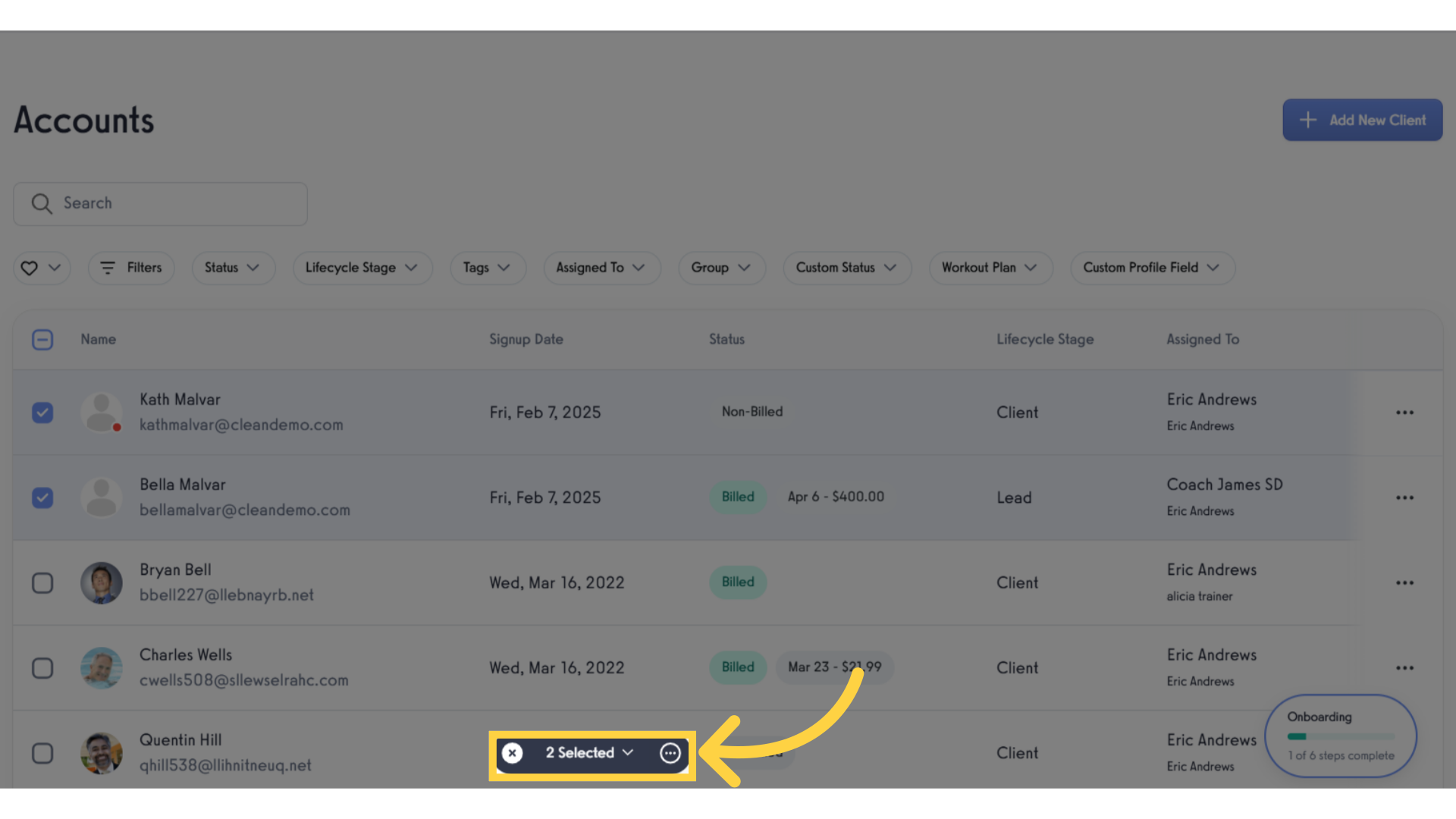The width and height of the screenshot is (1456, 819).
Task: Click the clear selection X icon
Action: pyautogui.click(x=513, y=753)
